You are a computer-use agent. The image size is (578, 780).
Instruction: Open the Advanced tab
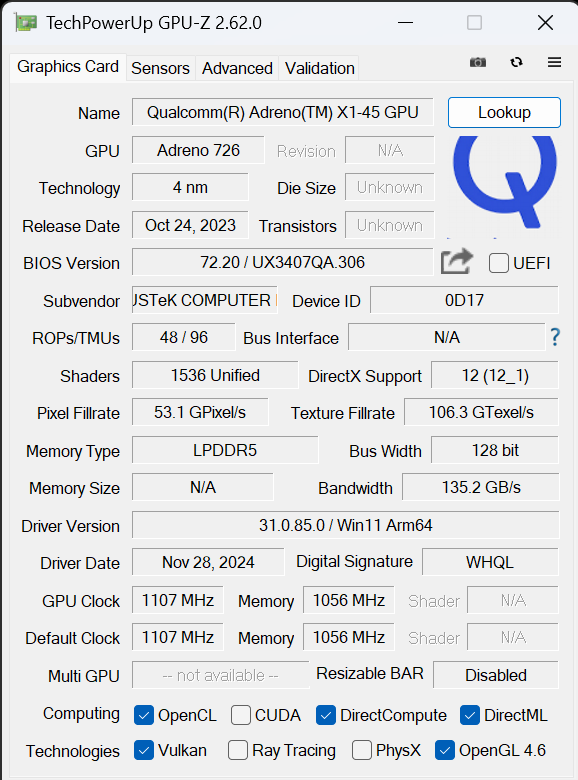pyautogui.click(x=237, y=68)
